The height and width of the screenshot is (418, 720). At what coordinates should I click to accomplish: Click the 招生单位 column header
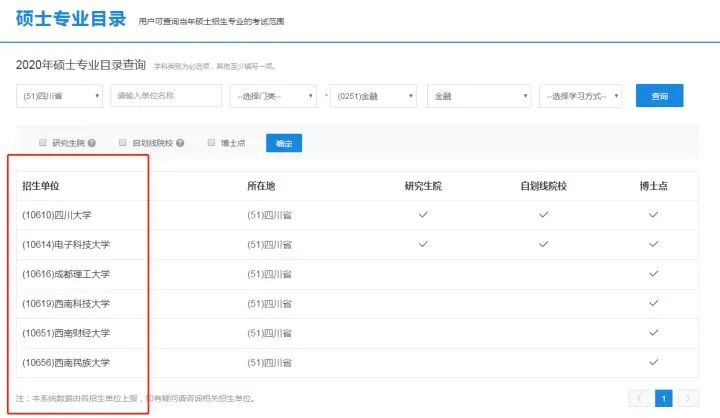(41, 186)
